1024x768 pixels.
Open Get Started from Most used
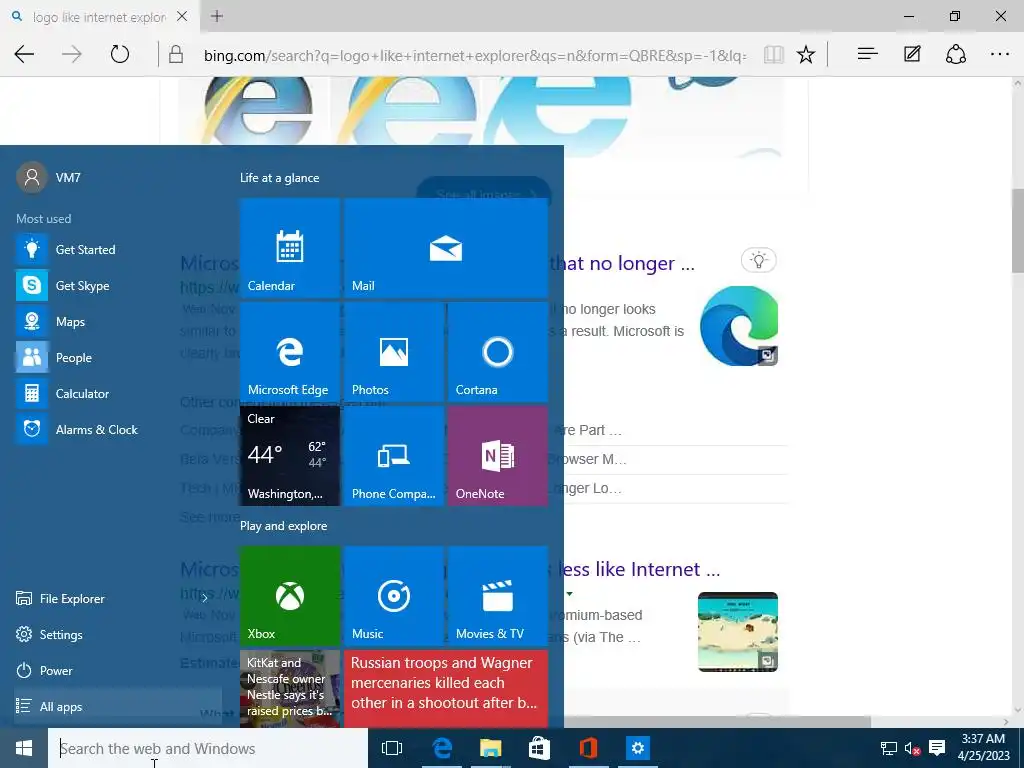pyautogui.click(x=118, y=249)
